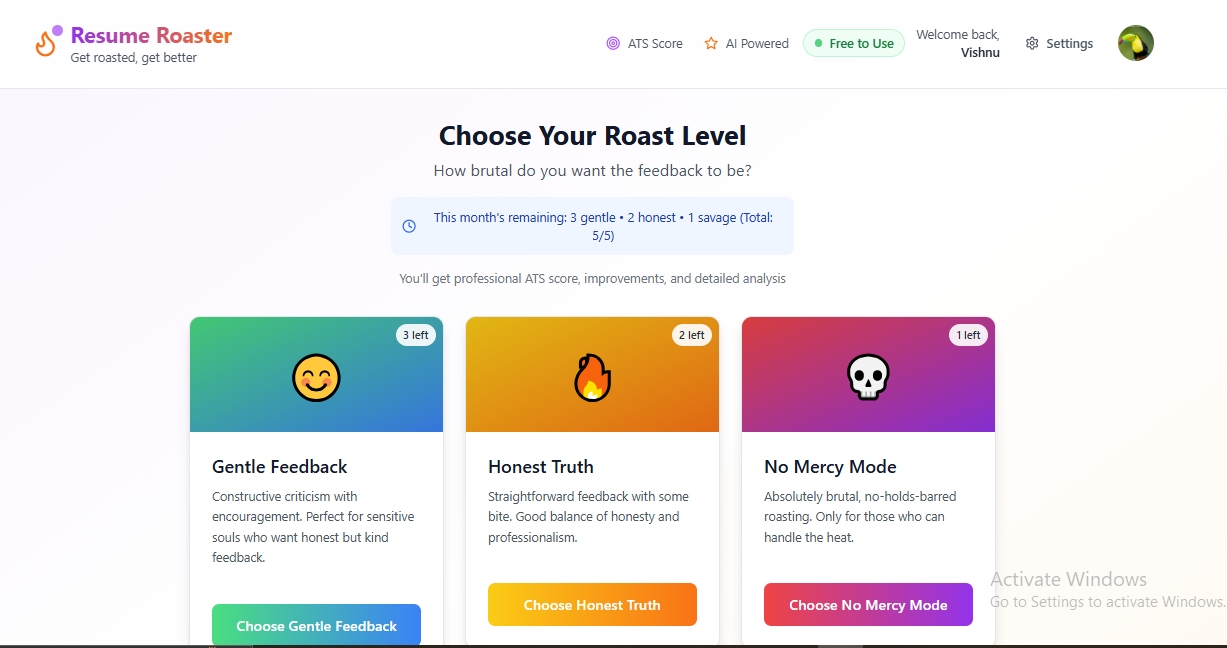Image resolution: width=1227 pixels, height=648 pixels.
Task: Click the '1 left' badge on No Mercy card
Action: tap(968, 335)
